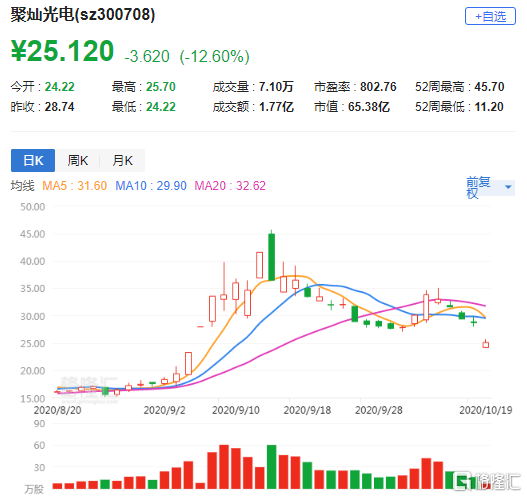Switch to the 月K monthly chart tab
This screenshot has width=527, height=498.
click(122, 160)
